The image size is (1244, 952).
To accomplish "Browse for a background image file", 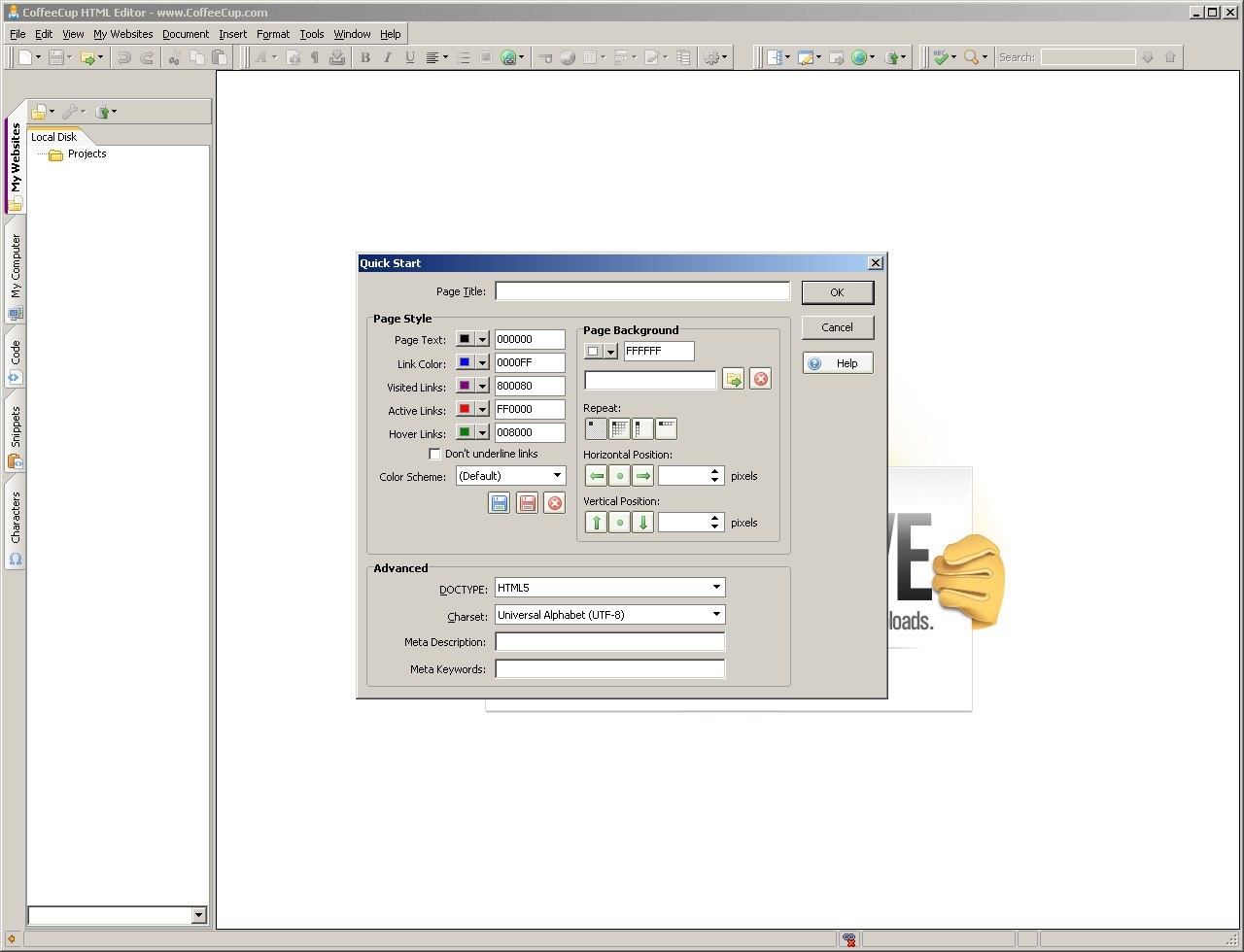I will click(734, 379).
